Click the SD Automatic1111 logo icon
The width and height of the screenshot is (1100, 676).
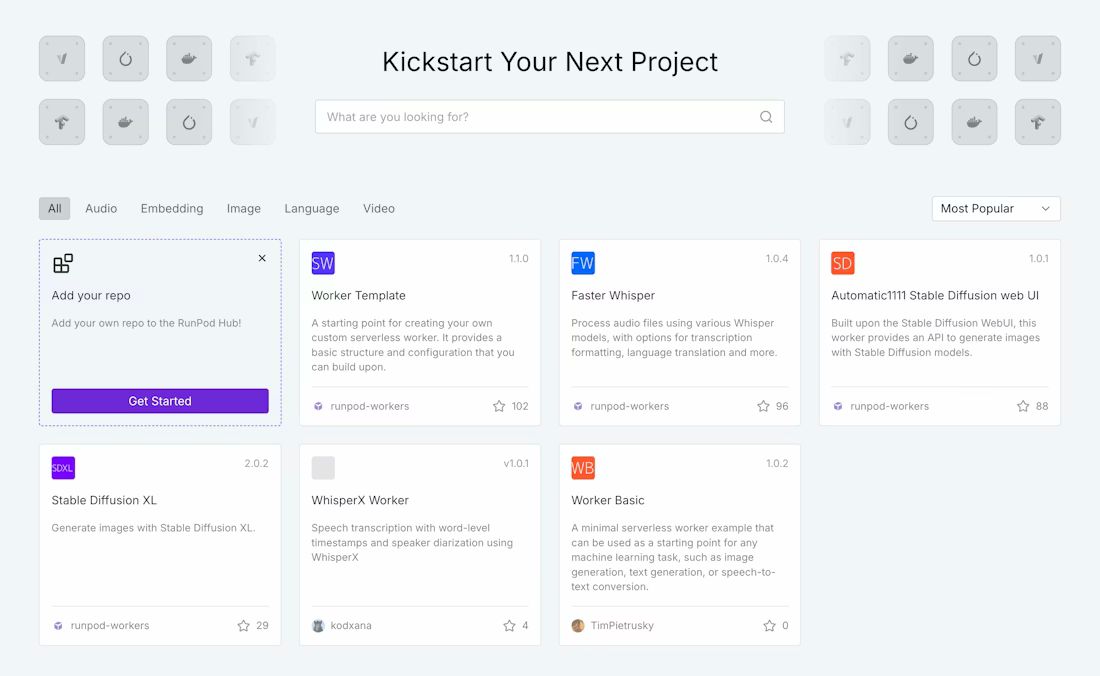(843, 263)
